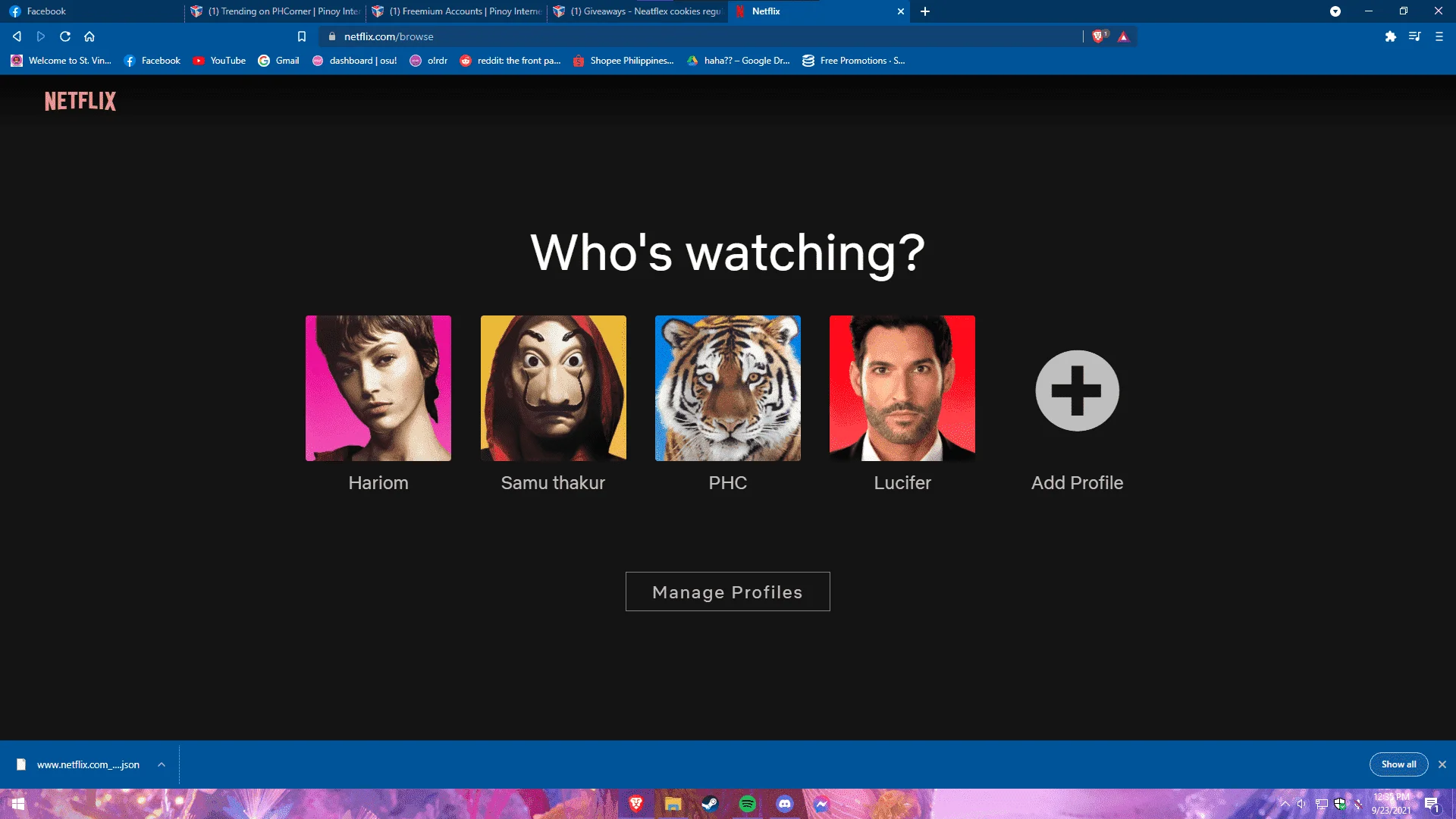Open the taskbar clock and date
Screen dimensions: 1456x819
pos(1392,804)
